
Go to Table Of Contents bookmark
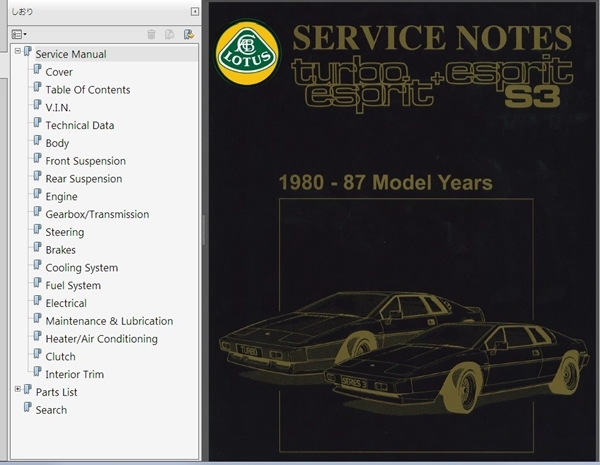(x=88, y=90)
